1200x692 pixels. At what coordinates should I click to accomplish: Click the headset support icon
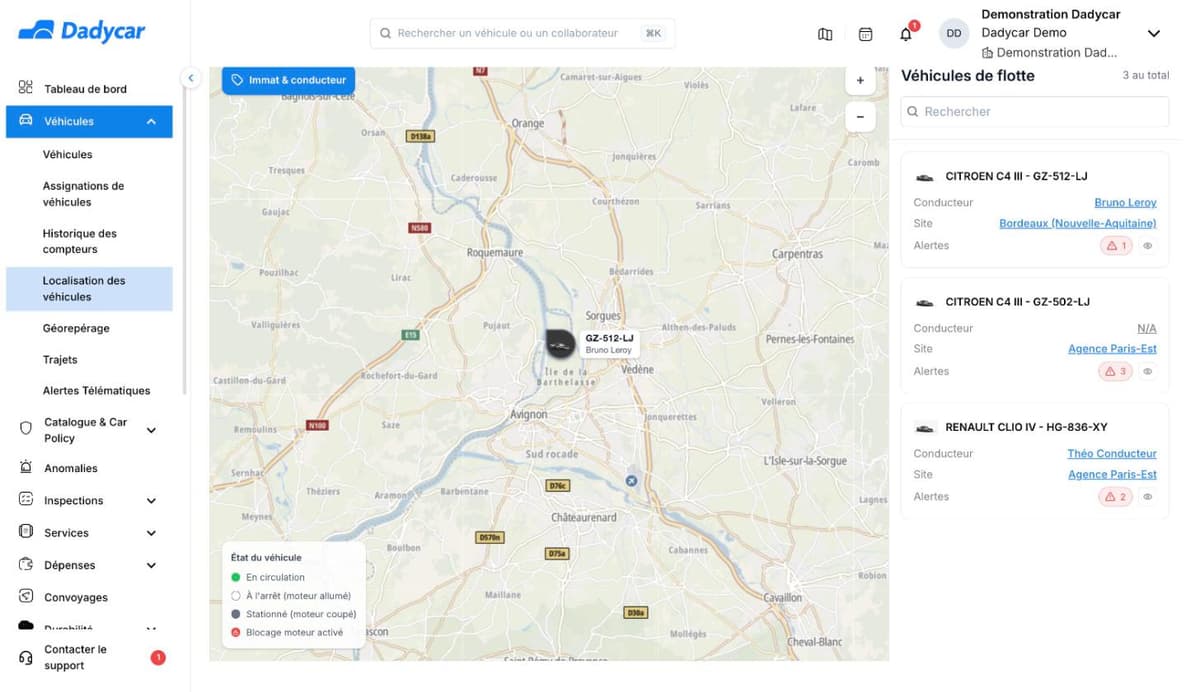pyautogui.click(x=26, y=657)
